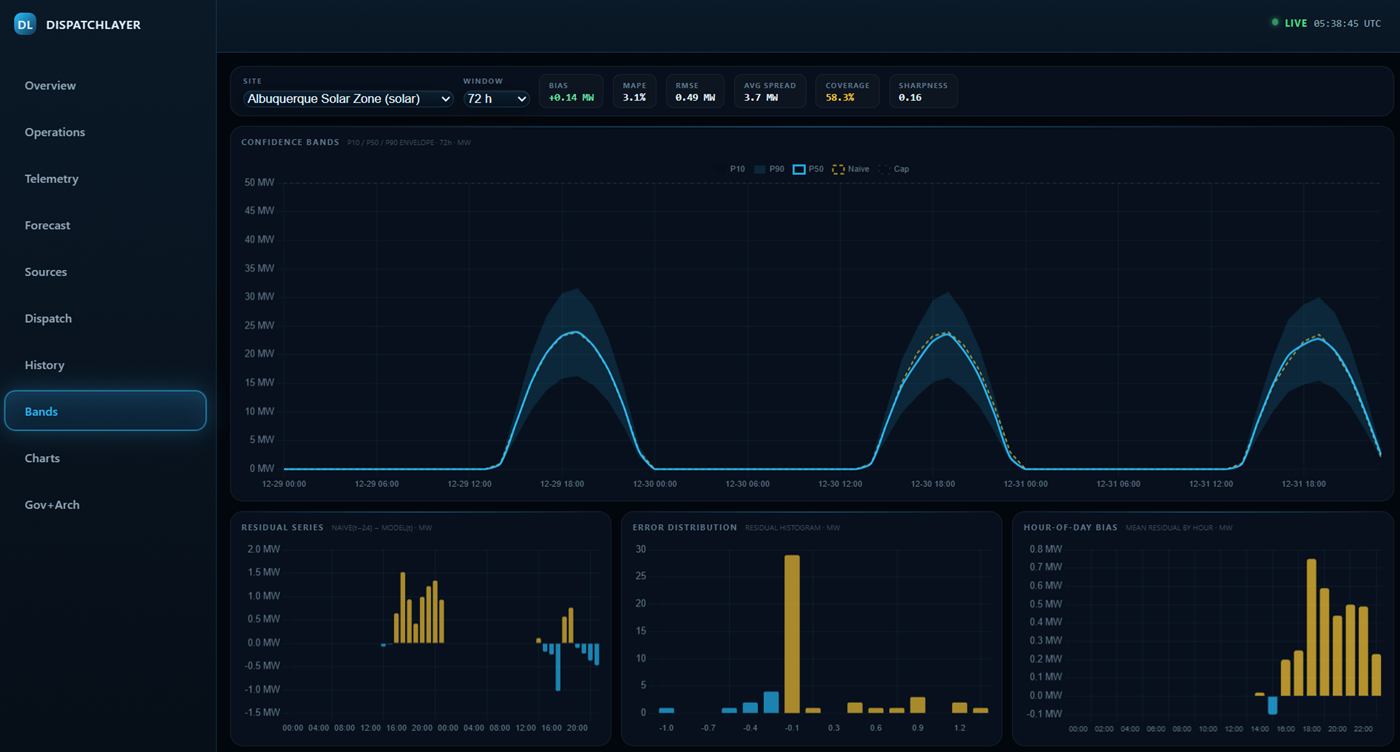Toggle the P50 line legend swatch
Image resolution: width=1400 pixels, height=752 pixels.
[x=799, y=169]
